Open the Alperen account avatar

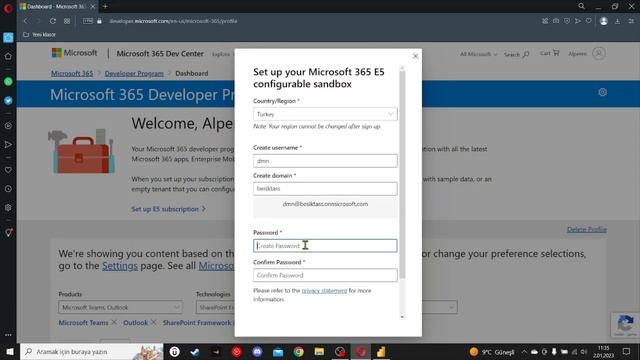pyautogui.click(x=599, y=53)
